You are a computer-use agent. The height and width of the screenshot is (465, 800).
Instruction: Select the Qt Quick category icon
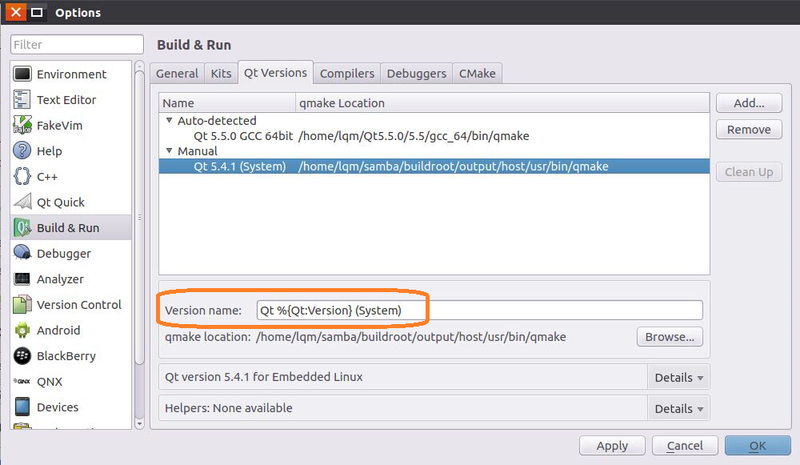click(23, 202)
